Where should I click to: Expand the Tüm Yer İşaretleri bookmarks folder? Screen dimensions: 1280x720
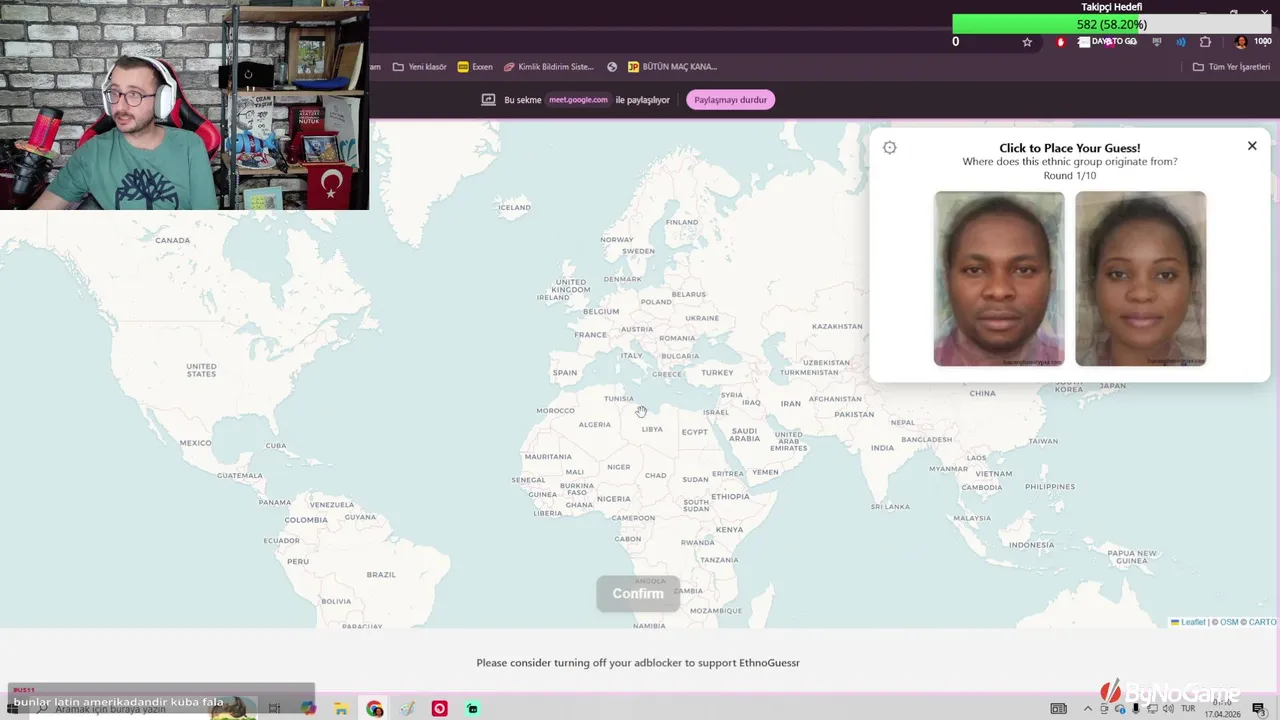tap(1231, 67)
